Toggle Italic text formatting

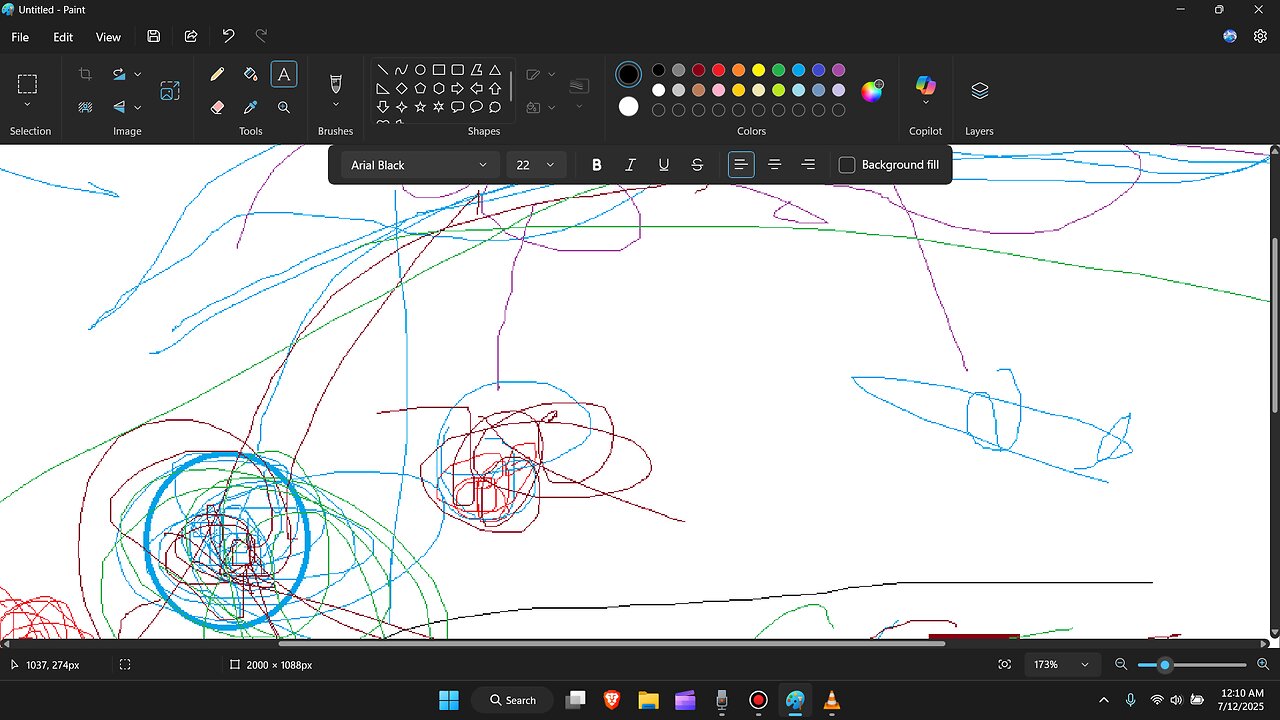(x=630, y=165)
